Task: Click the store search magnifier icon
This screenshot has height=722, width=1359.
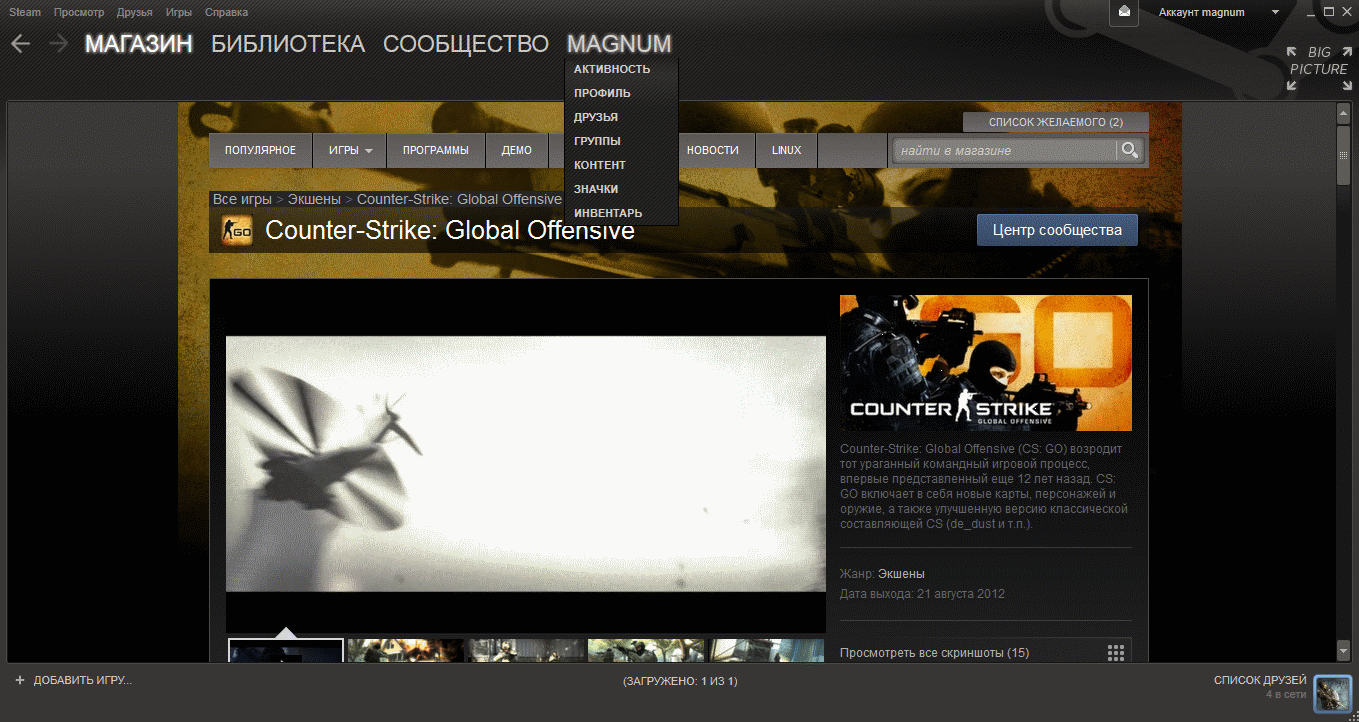Action: (x=1130, y=150)
